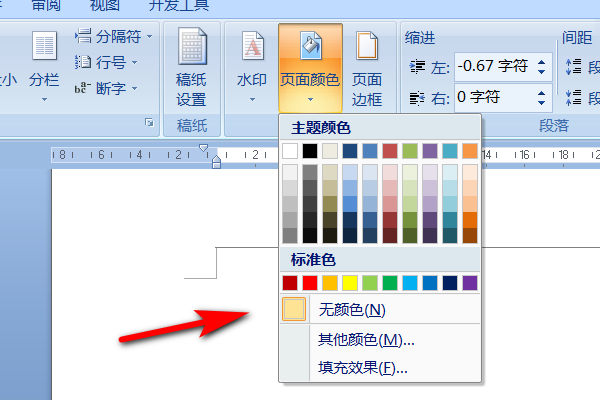
Task: Open Page Borders (页面边框)
Action: (367, 67)
